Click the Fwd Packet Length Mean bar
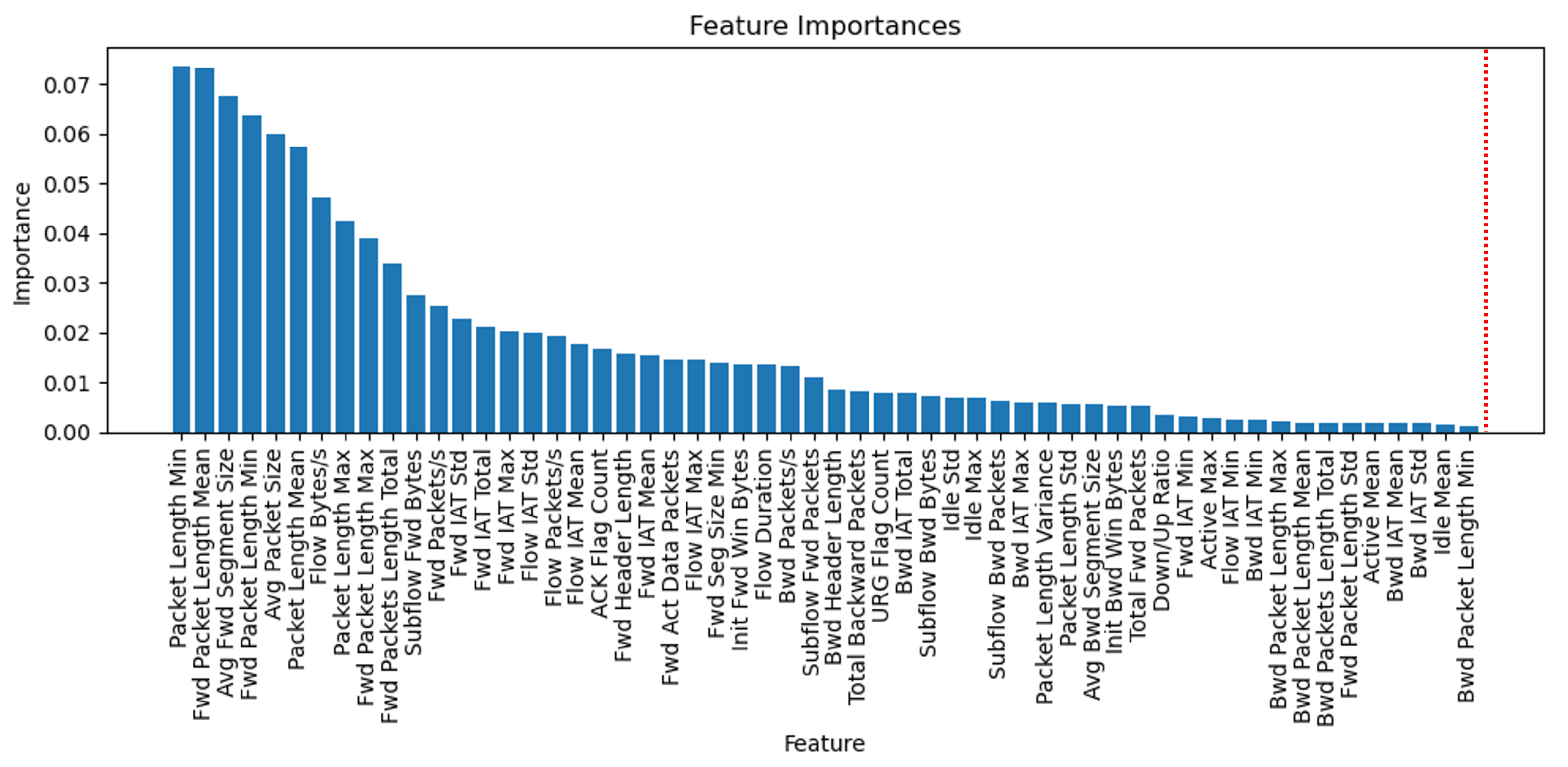1568x767 pixels. (x=205, y=250)
